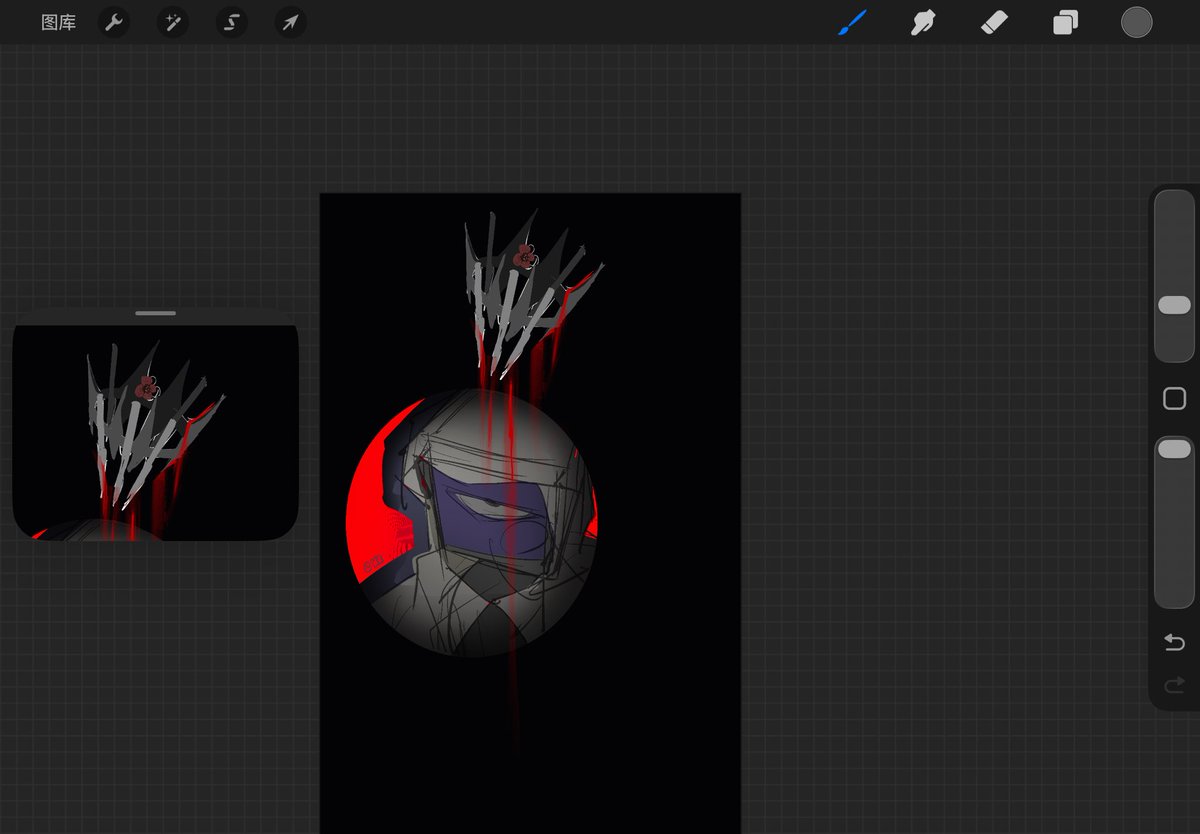Open the Layers panel
1200x834 pixels.
coord(1065,22)
